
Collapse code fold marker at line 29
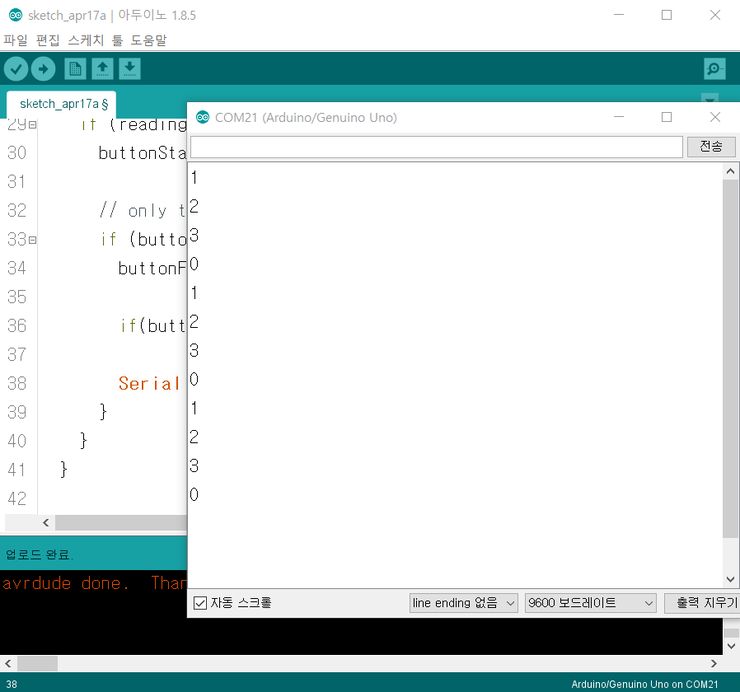click(x=33, y=125)
